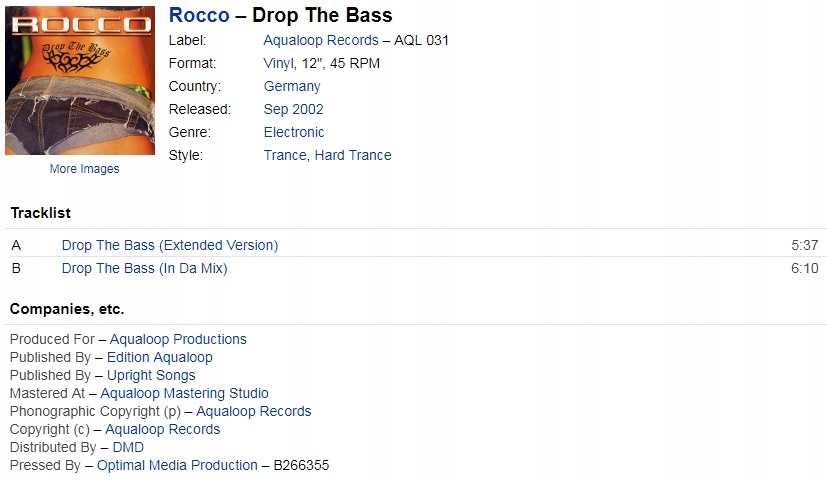Open the Germany country link

(292, 86)
